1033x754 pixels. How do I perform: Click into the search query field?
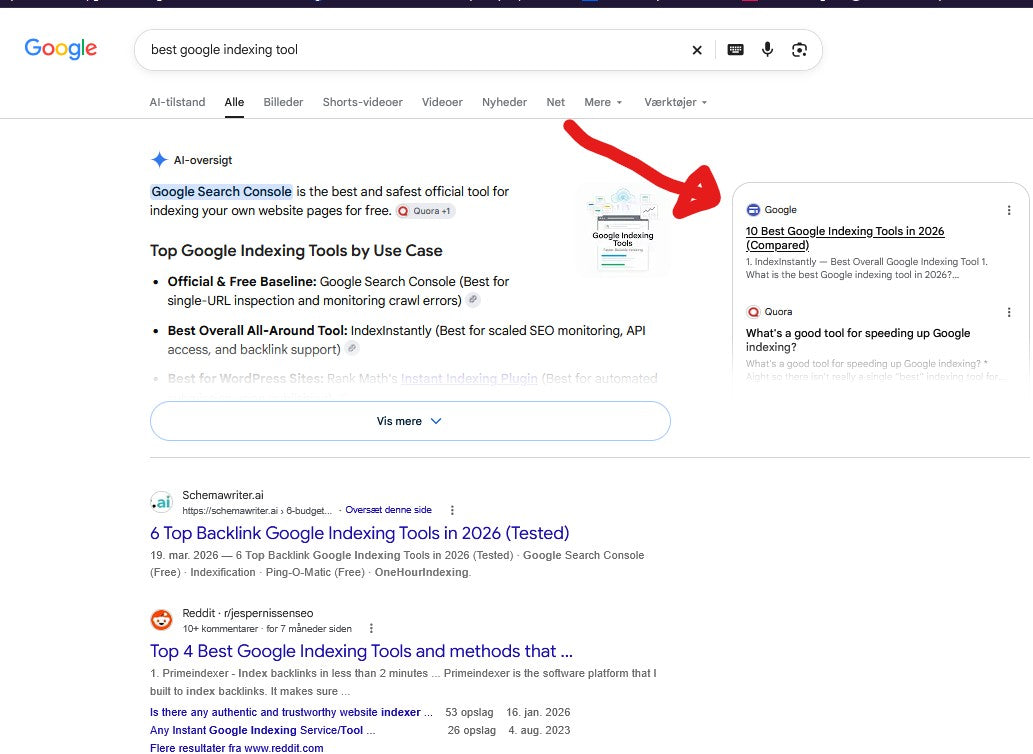click(415, 50)
